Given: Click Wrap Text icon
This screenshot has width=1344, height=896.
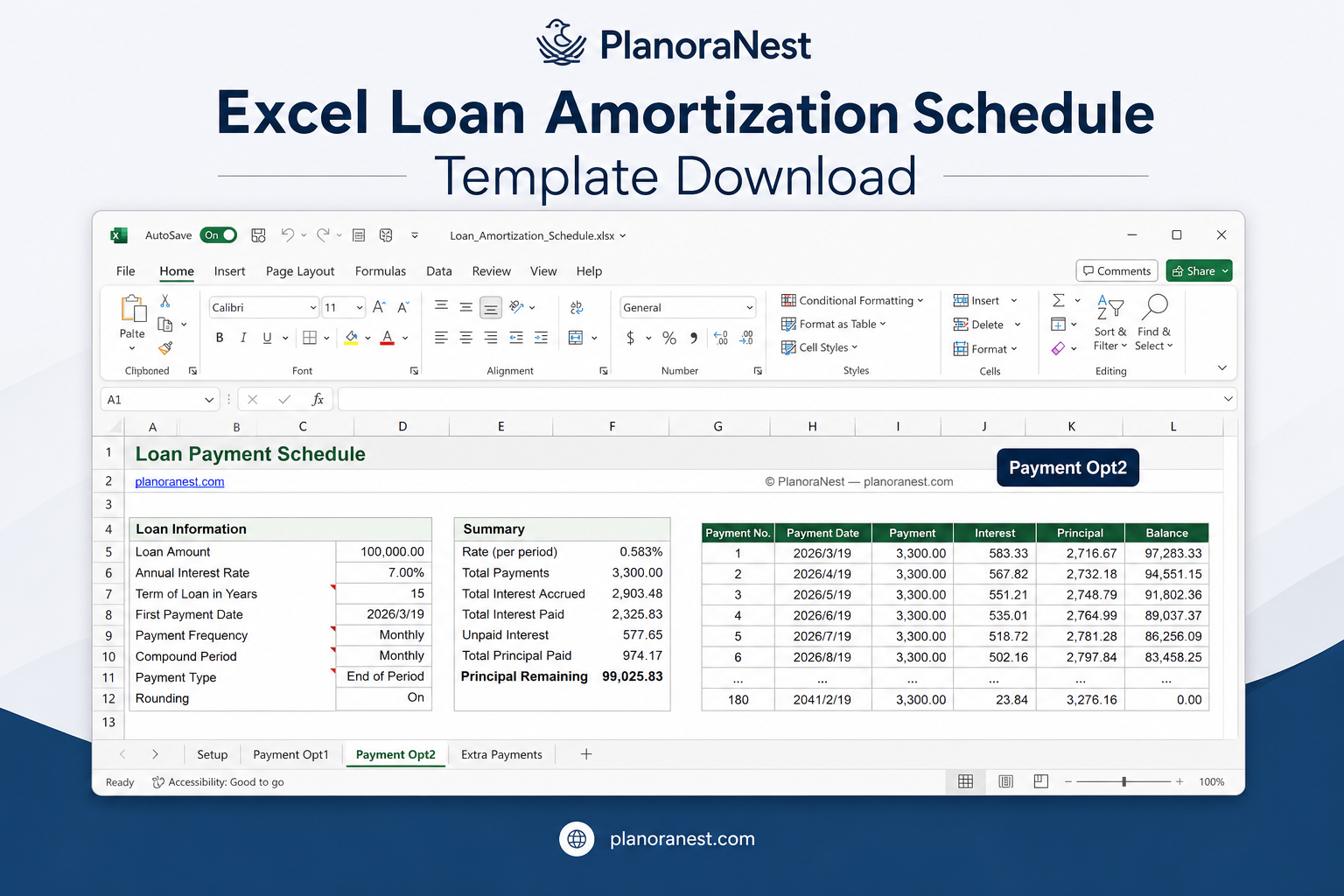Looking at the screenshot, I should click(576, 308).
